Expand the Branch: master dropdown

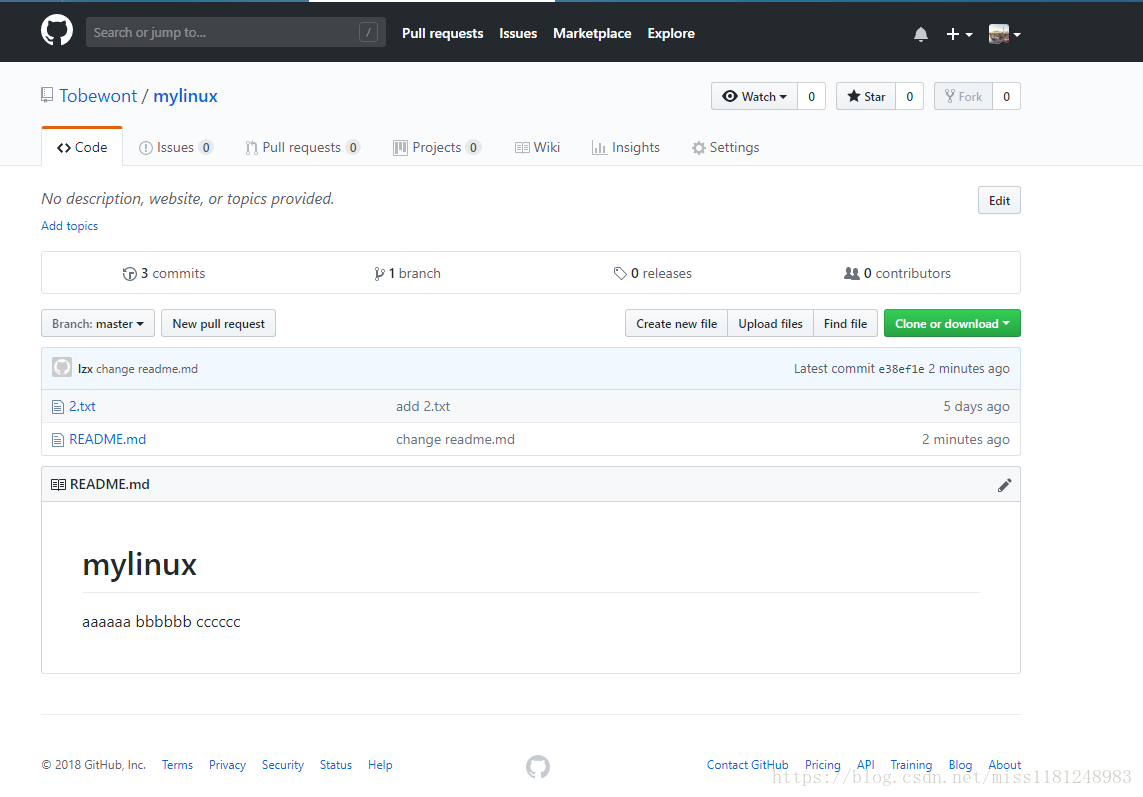click(98, 324)
